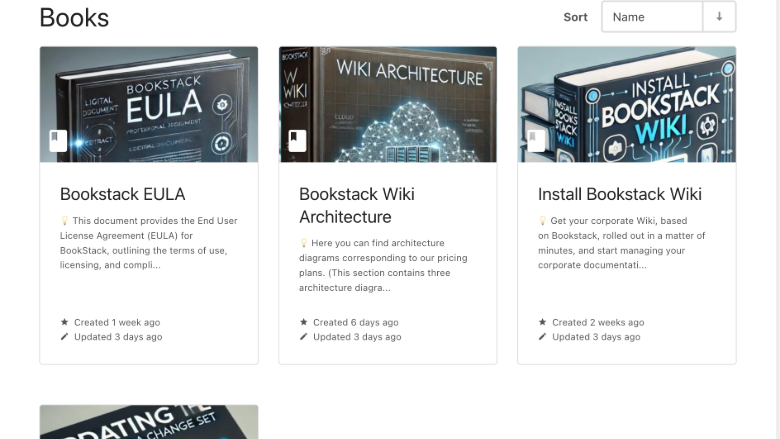Click 'Created 1 week ago' text

coord(117,322)
